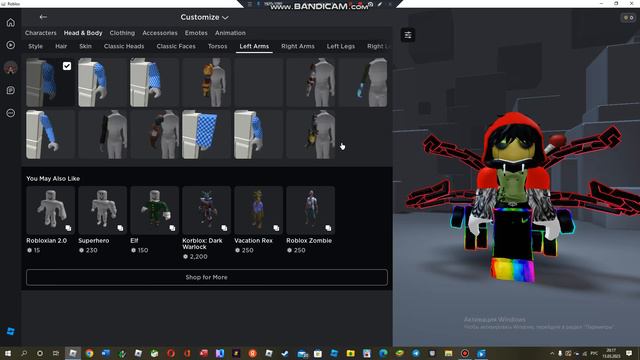This screenshot has height=360, width=640.
Task: Select the Classic Faces subcategory
Action: pyautogui.click(x=176, y=46)
